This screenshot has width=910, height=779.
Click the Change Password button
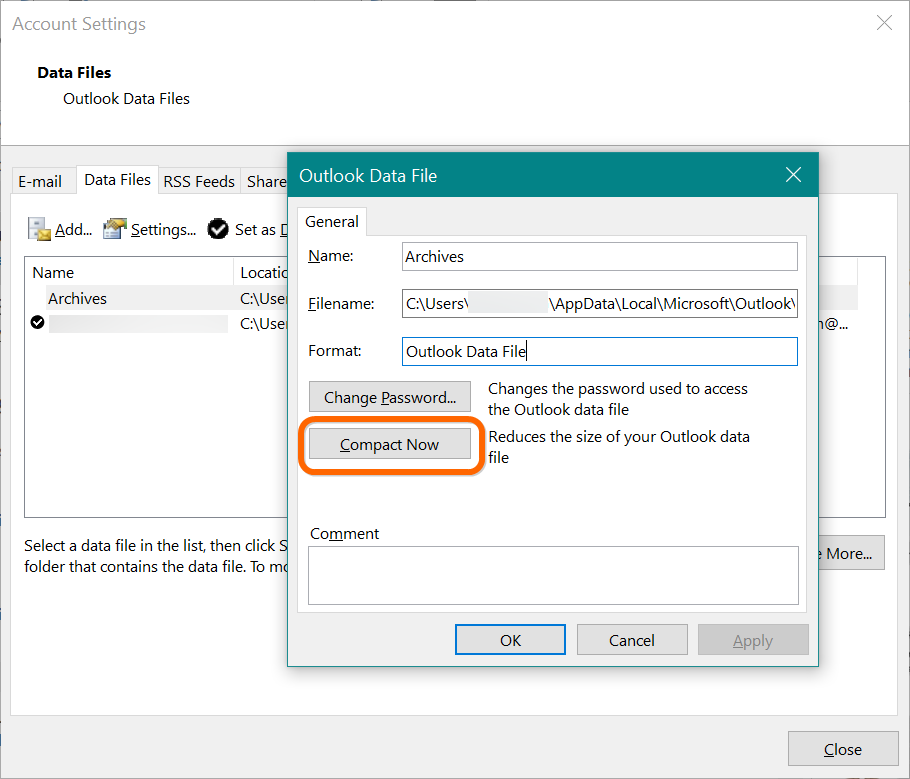tap(389, 397)
